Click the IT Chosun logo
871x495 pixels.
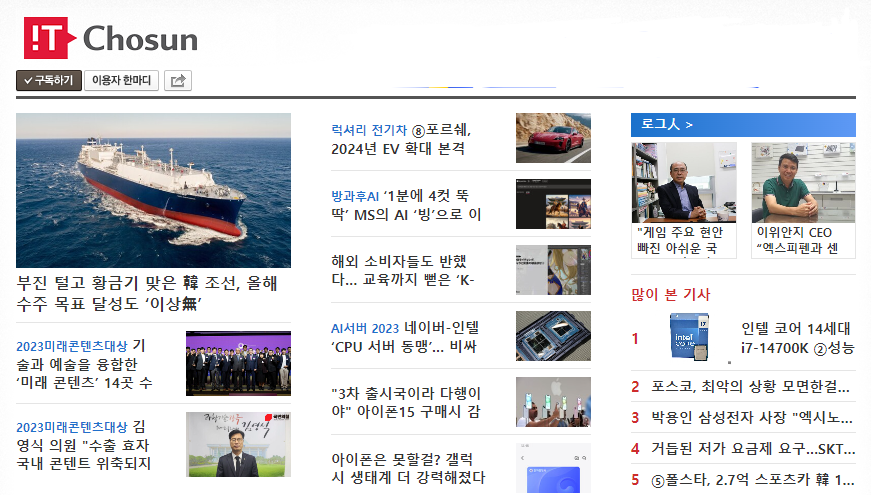pyautogui.click(x=111, y=38)
